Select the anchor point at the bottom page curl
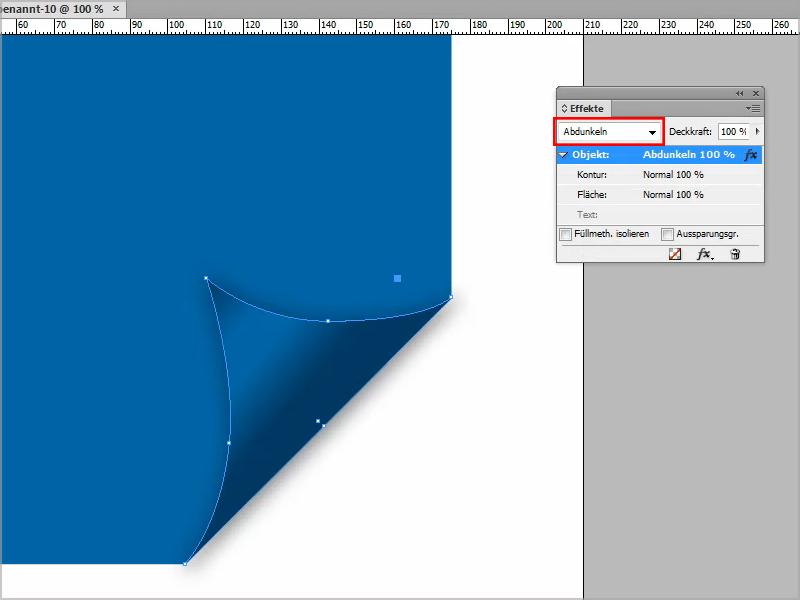800x600 pixels. (x=185, y=562)
